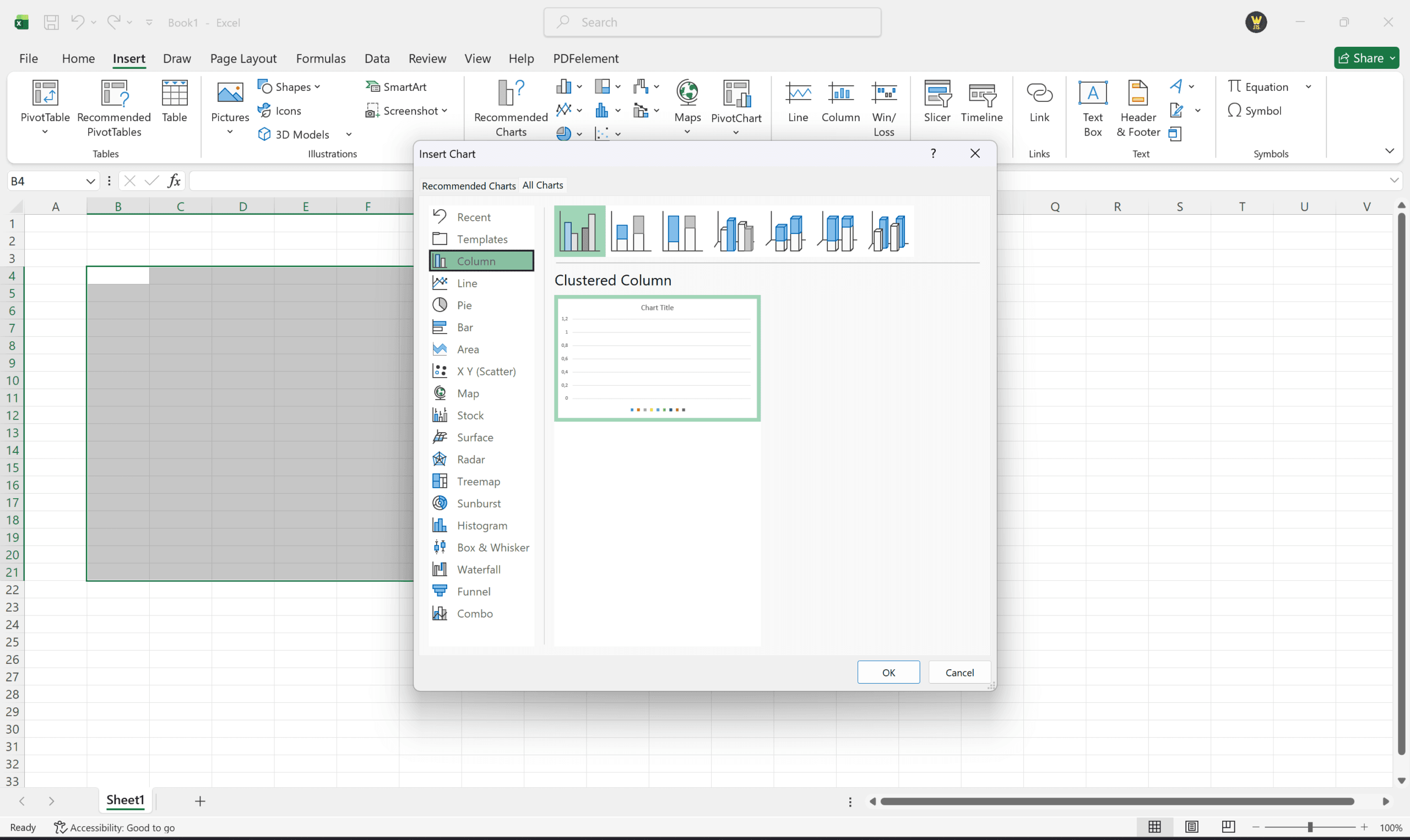Open the Name Box dropdown arrow
Viewport: 1410px width, 840px height.
[90, 181]
